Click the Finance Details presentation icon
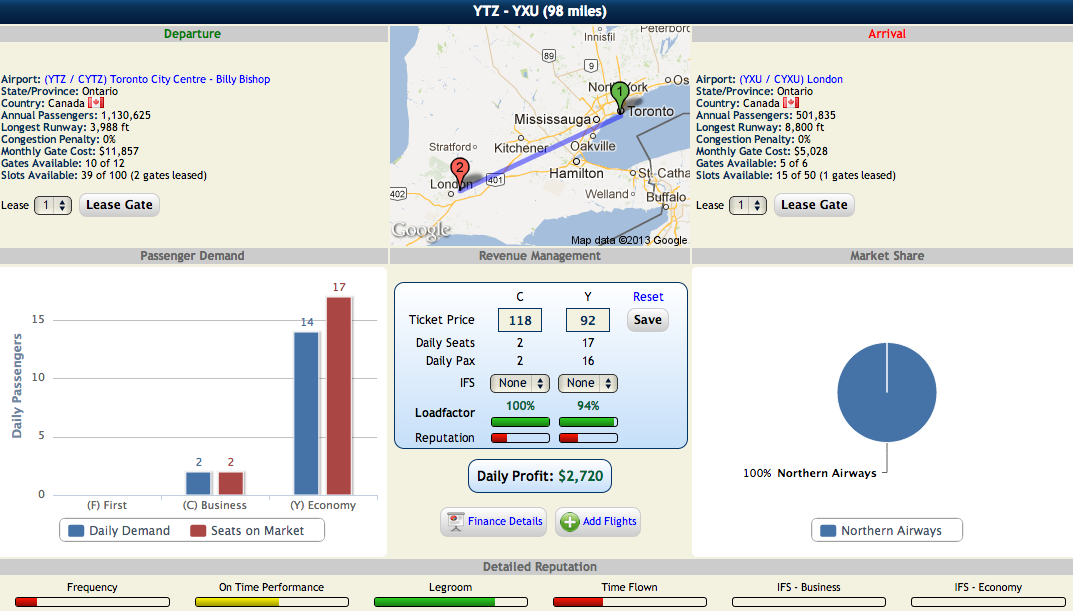This screenshot has width=1073, height=611. click(455, 521)
